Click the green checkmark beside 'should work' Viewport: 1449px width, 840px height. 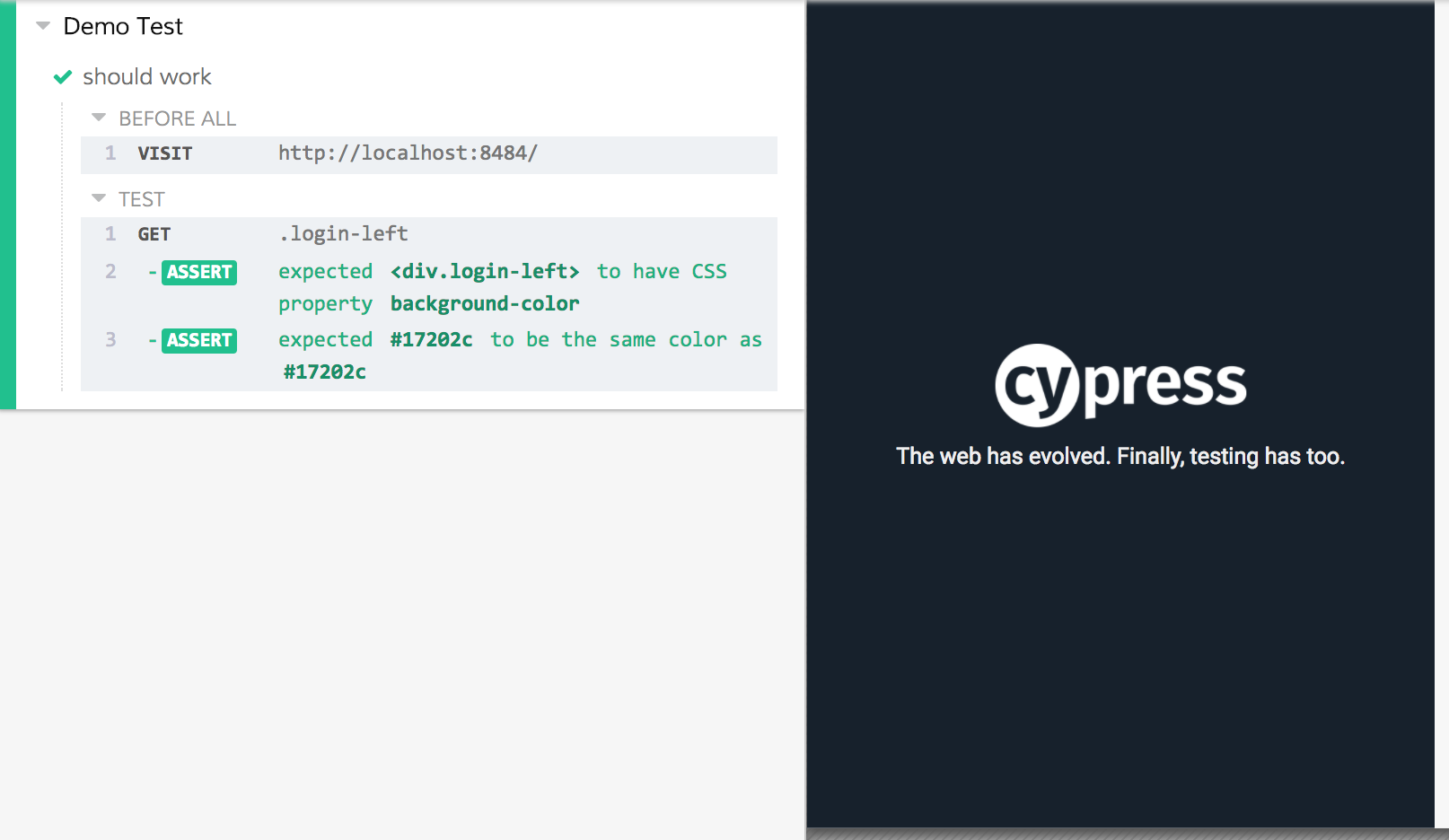(x=62, y=77)
